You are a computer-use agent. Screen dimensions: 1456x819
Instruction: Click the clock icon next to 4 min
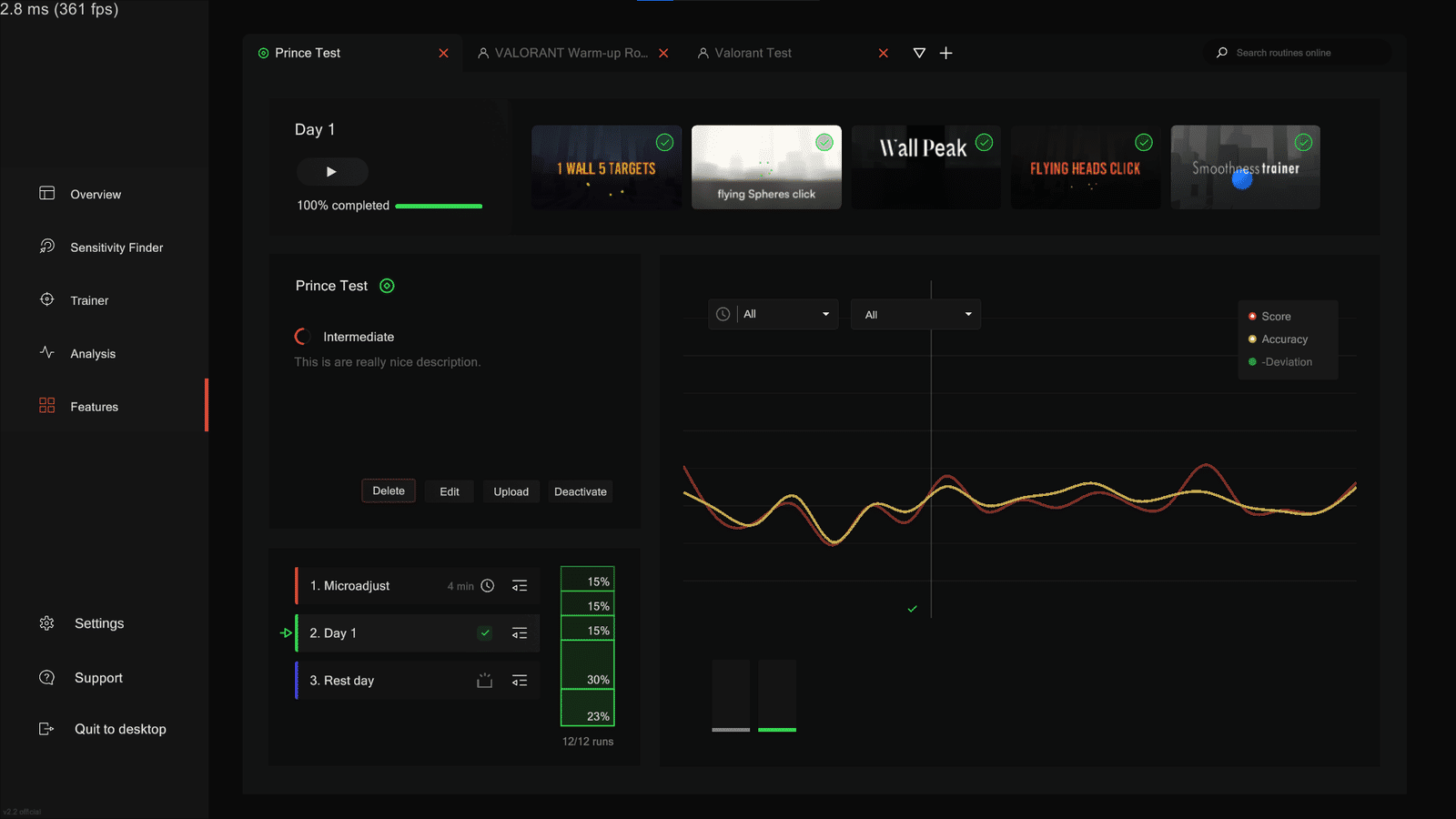click(488, 586)
